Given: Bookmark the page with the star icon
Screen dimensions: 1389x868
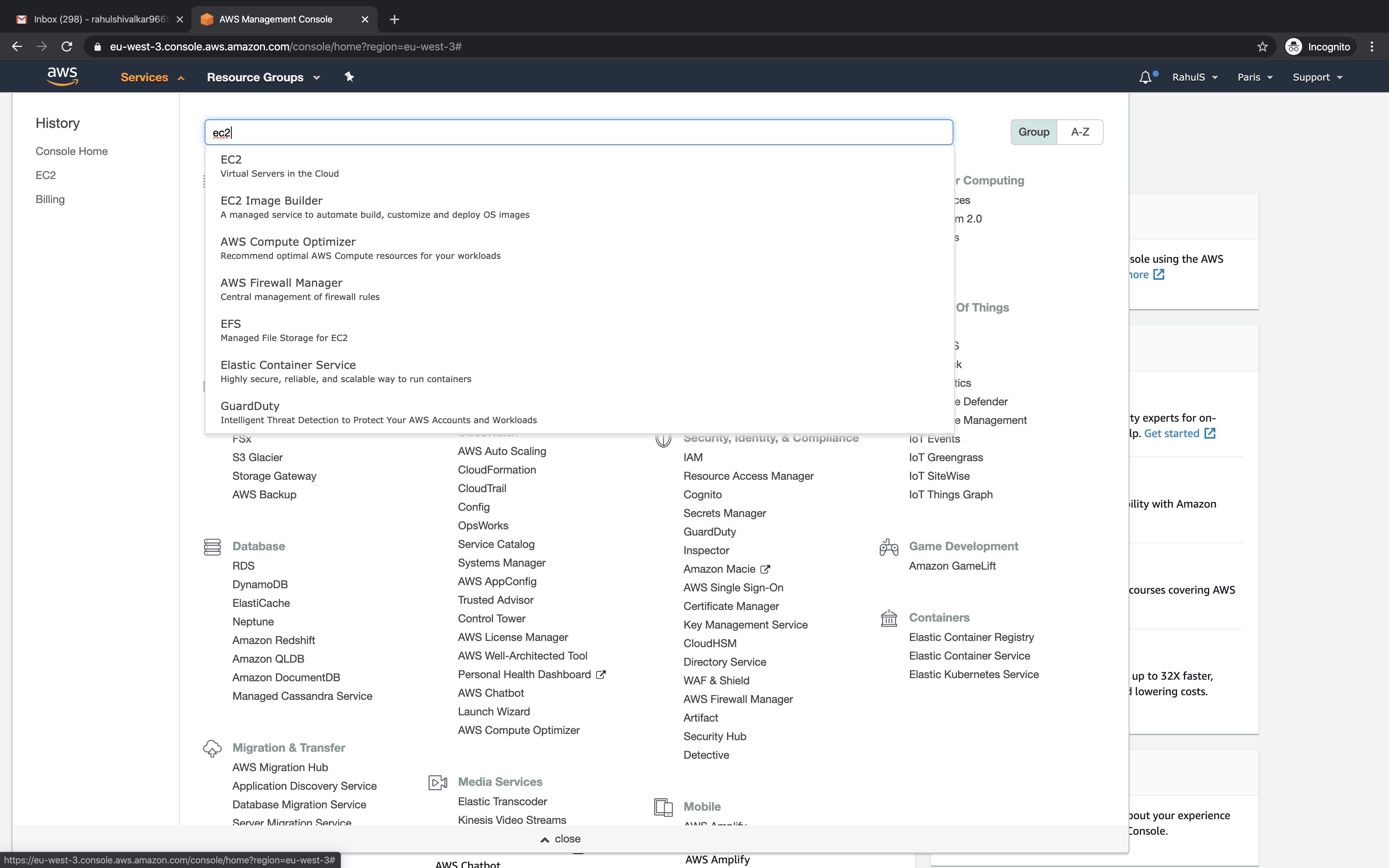Looking at the screenshot, I should pos(1262,46).
